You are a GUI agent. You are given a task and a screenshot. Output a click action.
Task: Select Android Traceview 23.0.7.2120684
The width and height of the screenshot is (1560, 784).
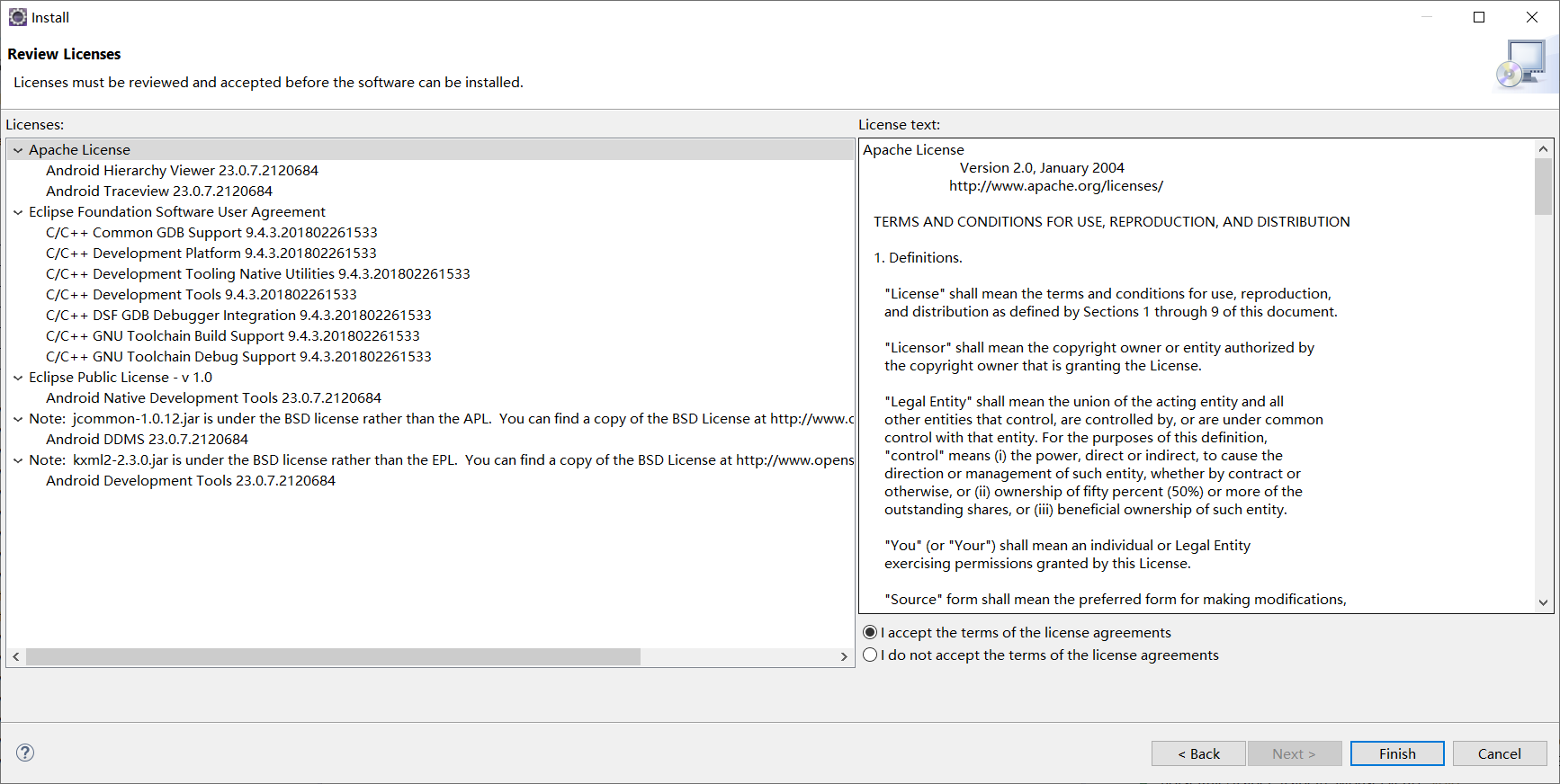click(x=159, y=192)
